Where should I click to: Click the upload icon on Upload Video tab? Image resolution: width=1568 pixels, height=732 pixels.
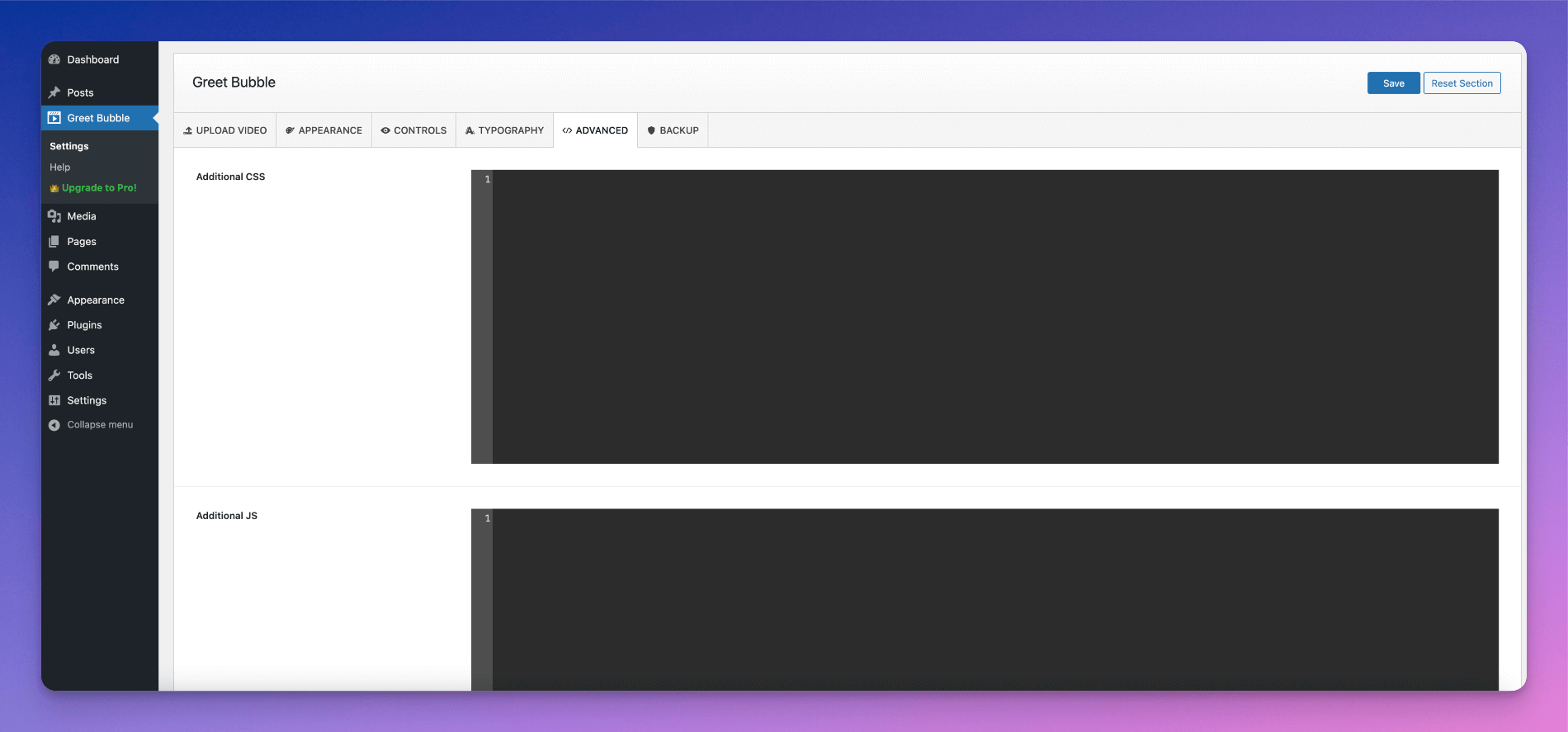coord(188,130)
